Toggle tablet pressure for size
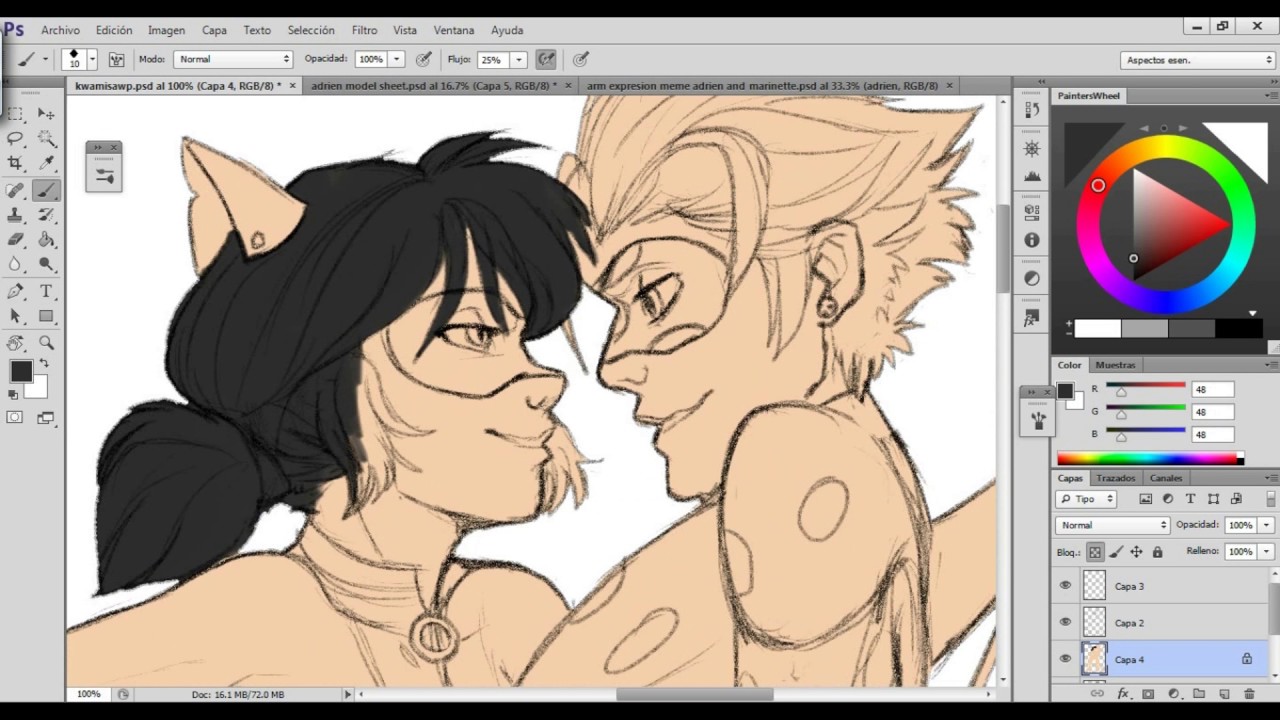The image size is (1280, 720). (581, 59)
